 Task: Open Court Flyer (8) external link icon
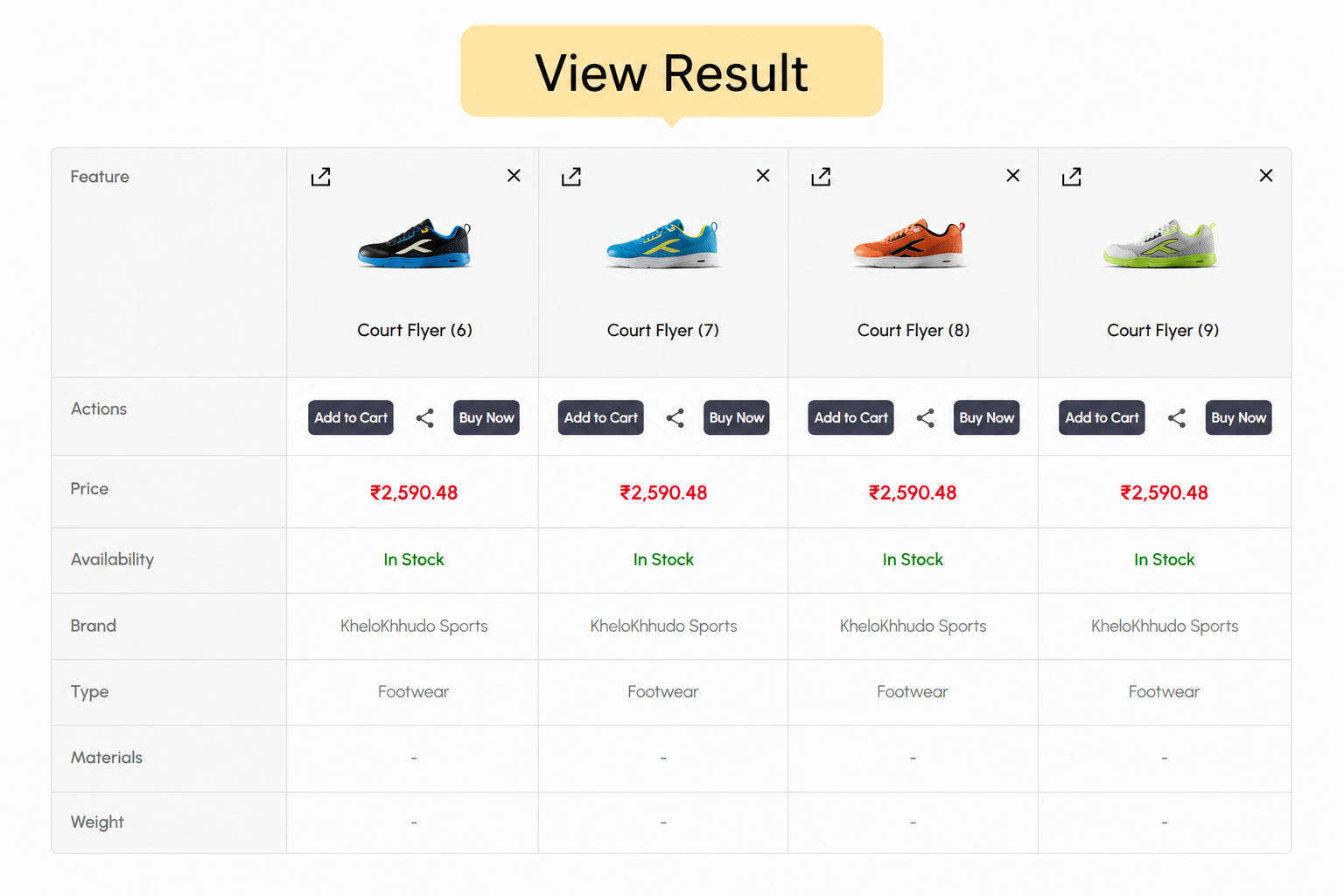click(x=821, y=177)
